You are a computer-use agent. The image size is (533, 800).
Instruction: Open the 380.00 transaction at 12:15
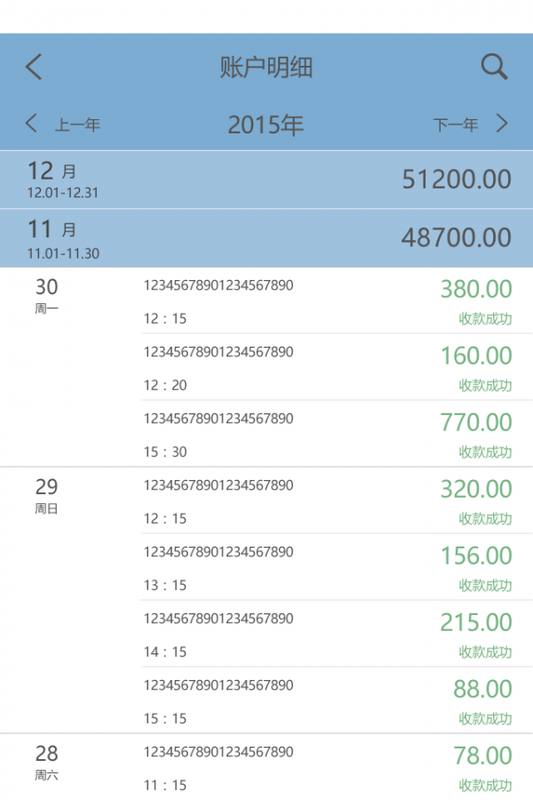(x=337, y=301)
